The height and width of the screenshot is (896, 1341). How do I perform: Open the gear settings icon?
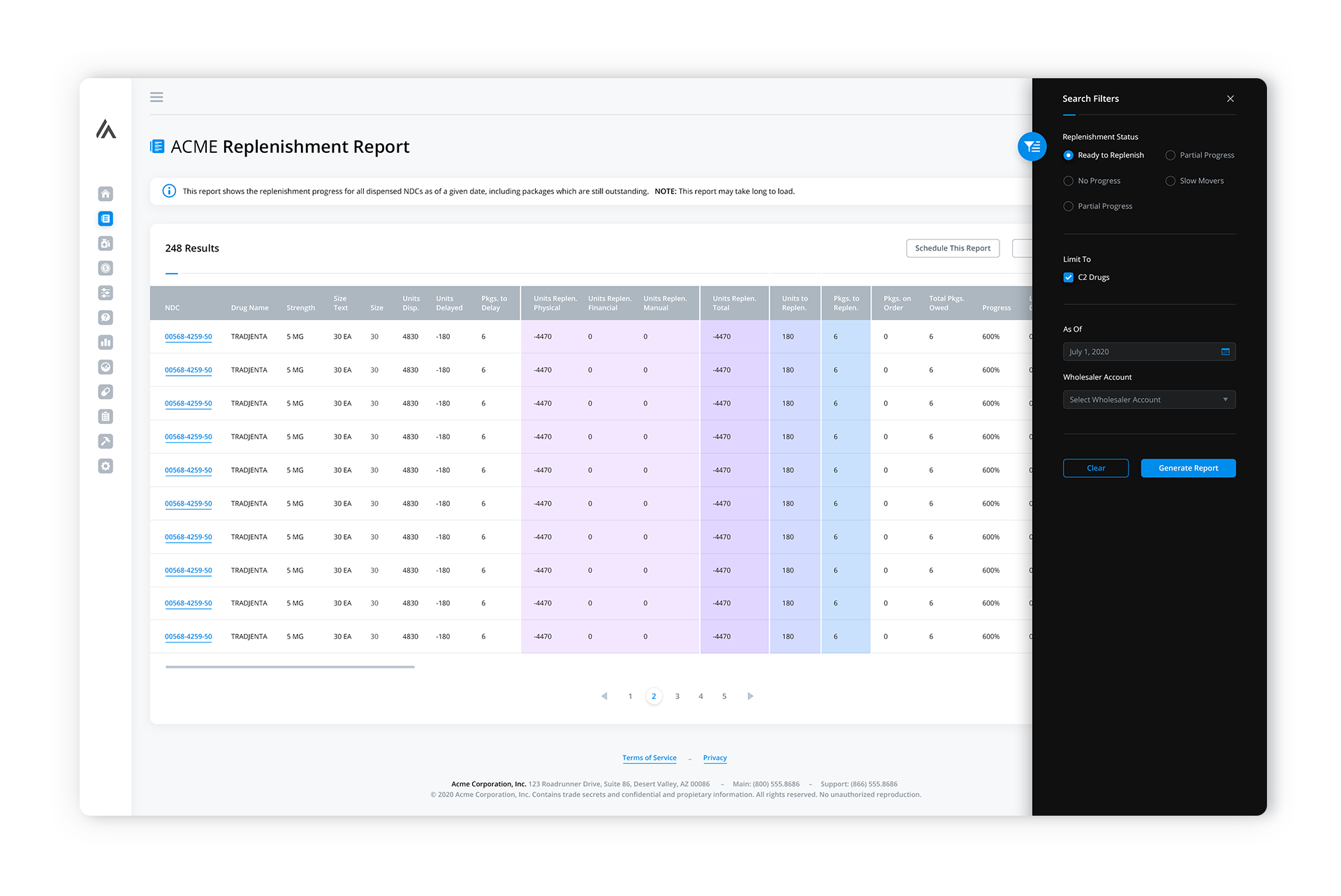105,466
